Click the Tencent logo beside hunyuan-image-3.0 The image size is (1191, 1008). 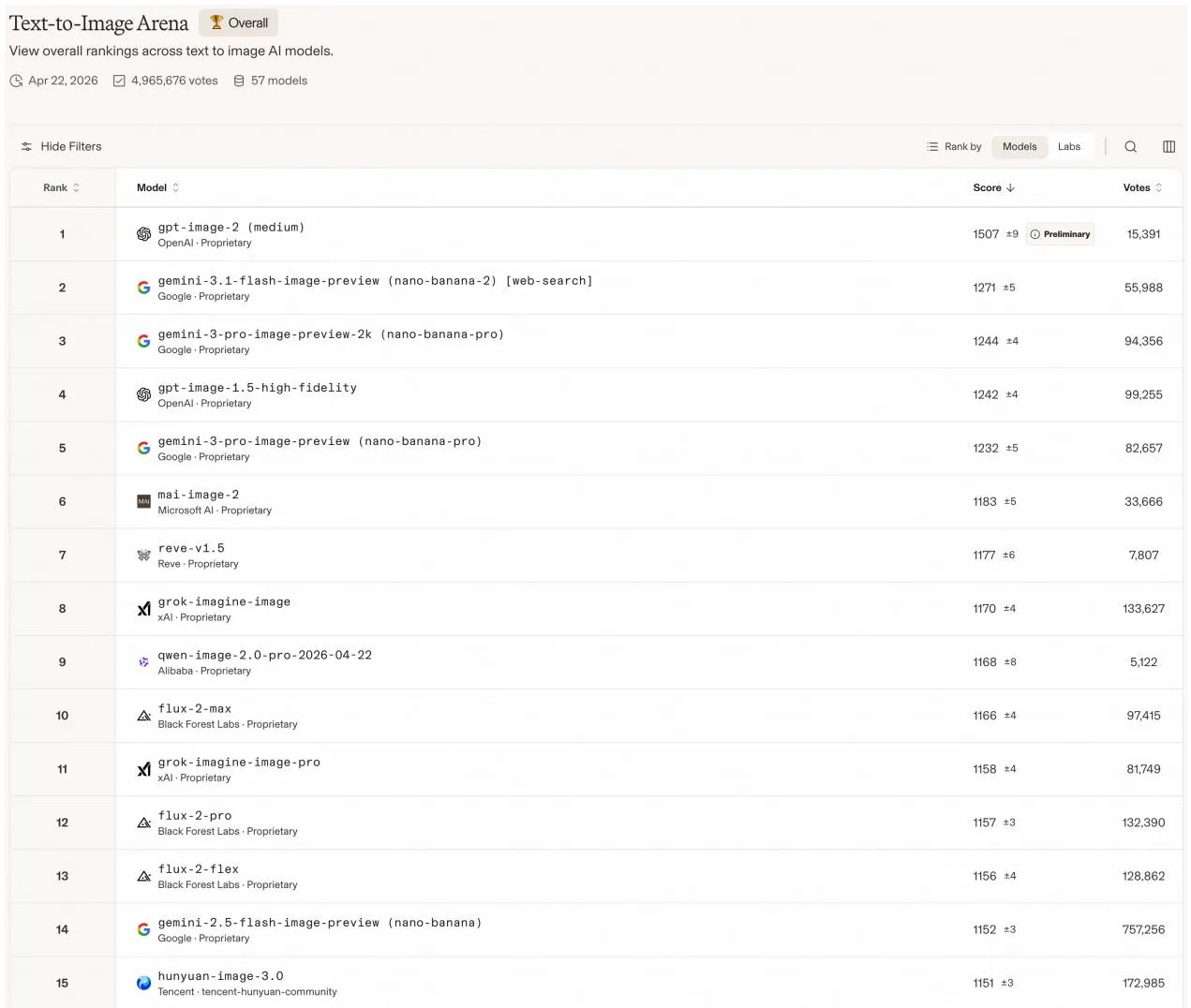coord(143,983)
